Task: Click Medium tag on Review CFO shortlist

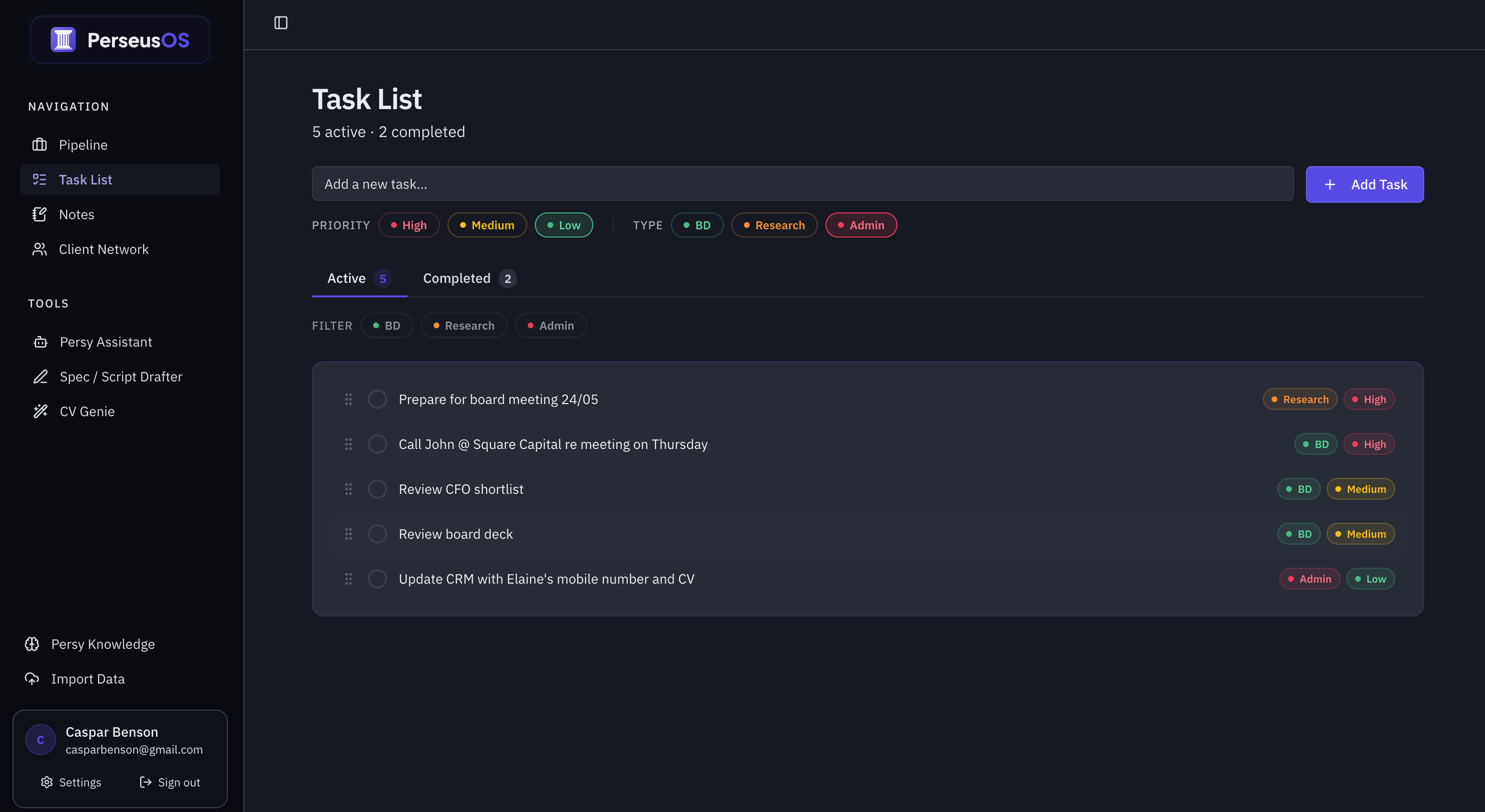Action: point(1360,489)
